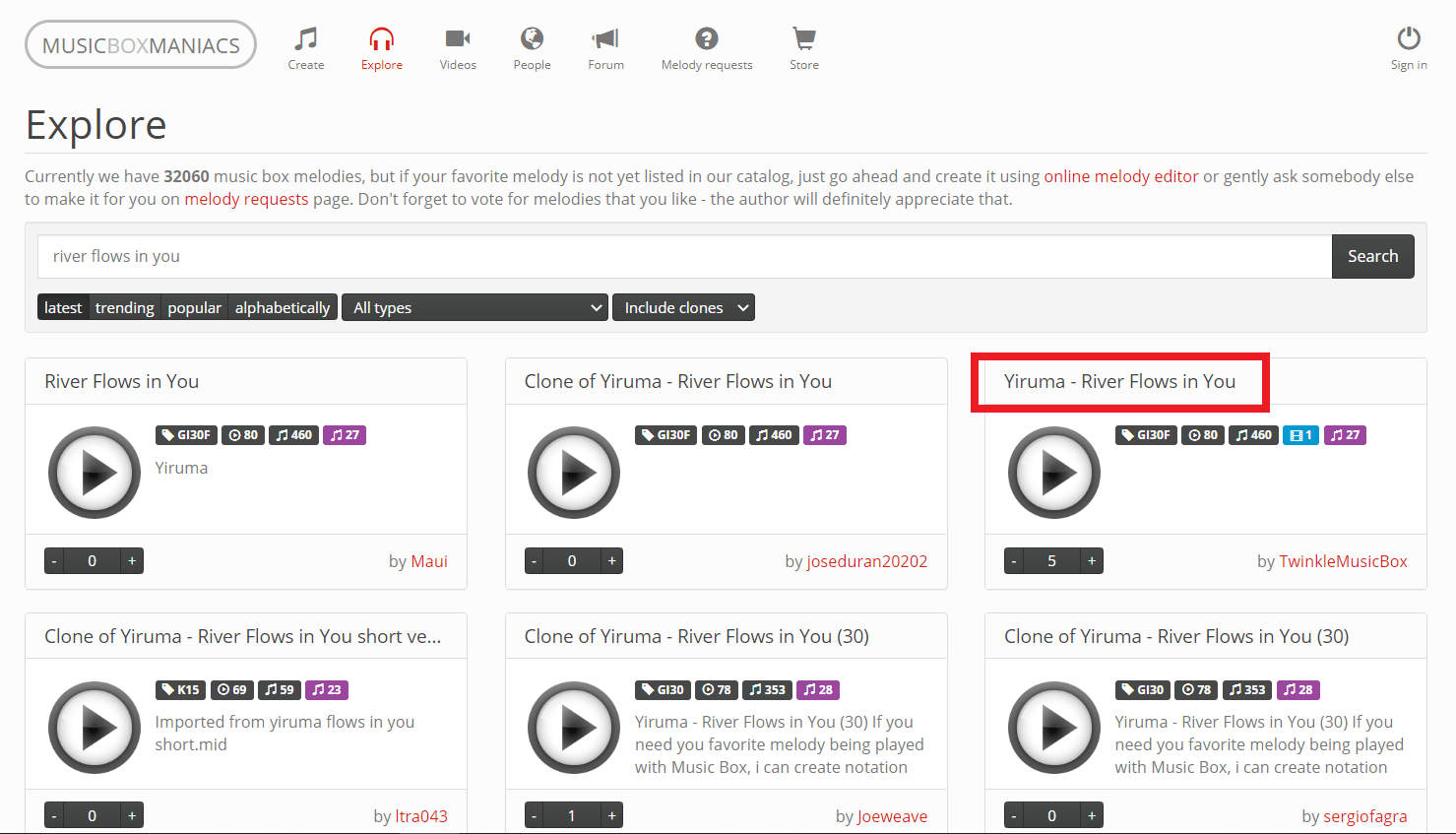The image size is (1456, 834).
Task: Select the alphabetically sort tab
Action: pos(283,307)
